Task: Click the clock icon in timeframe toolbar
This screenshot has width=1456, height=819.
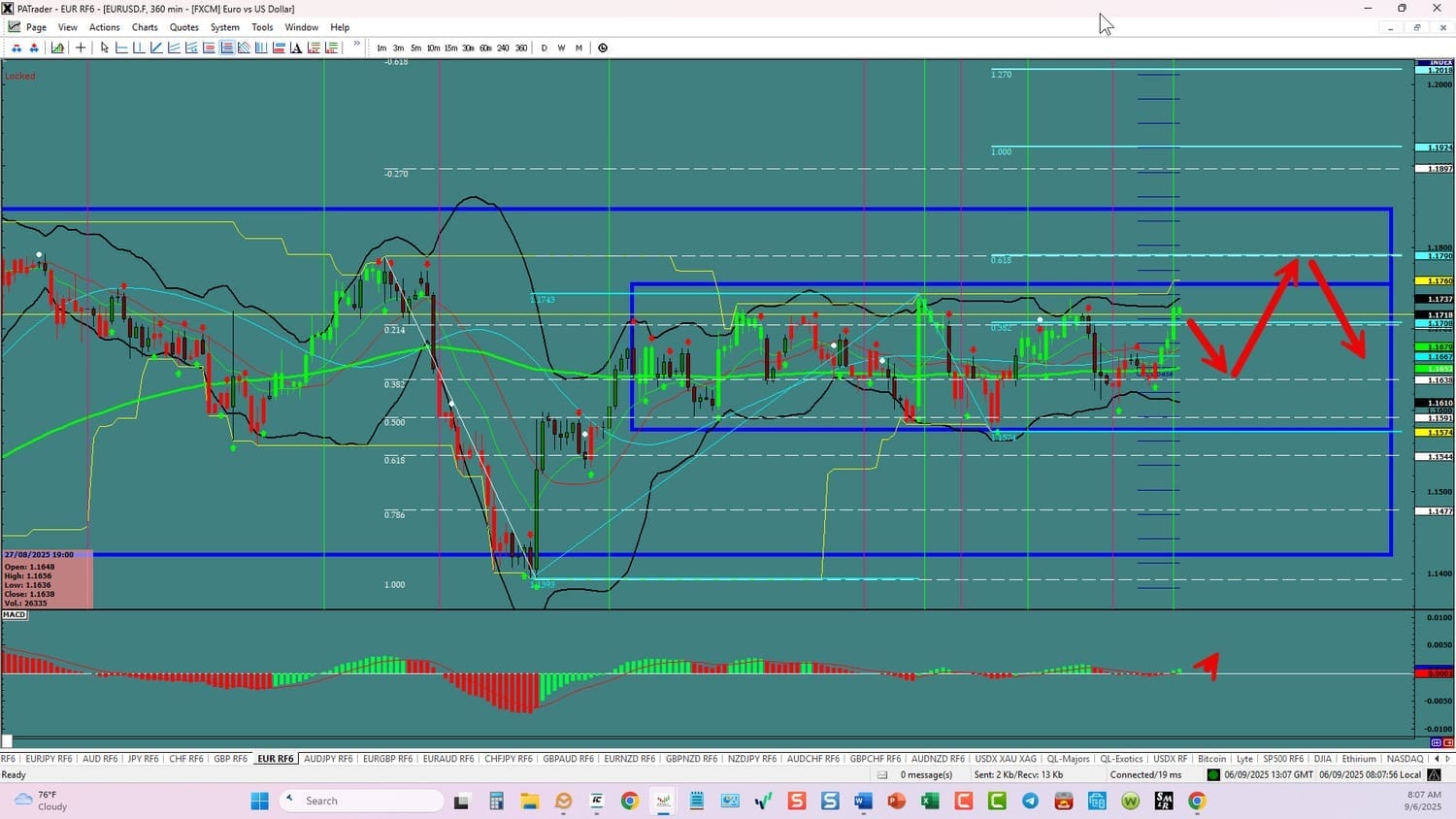Action: click(603, 48)
